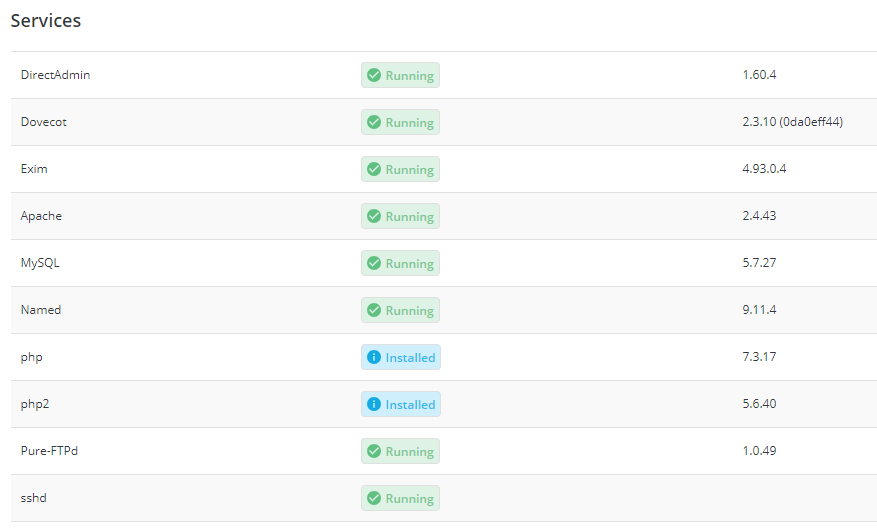This screenshot has width=877, height=532.
Task: Click the Apache Running status badge
Action: point(400,216)
